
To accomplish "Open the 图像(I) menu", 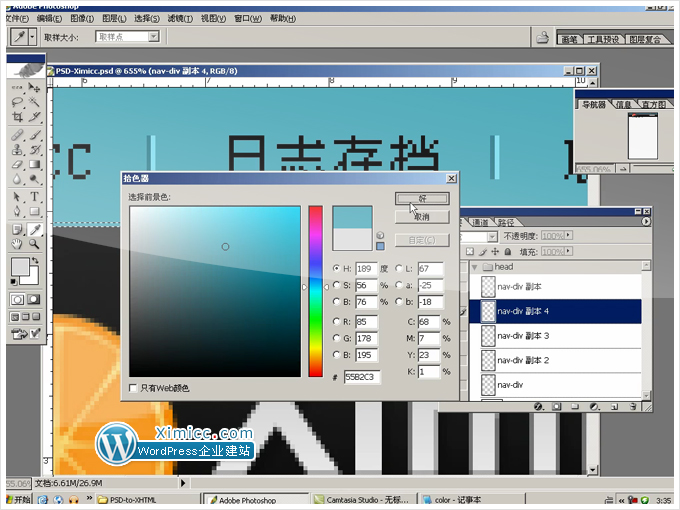I will pyautogui.click(x=82, y=18).
